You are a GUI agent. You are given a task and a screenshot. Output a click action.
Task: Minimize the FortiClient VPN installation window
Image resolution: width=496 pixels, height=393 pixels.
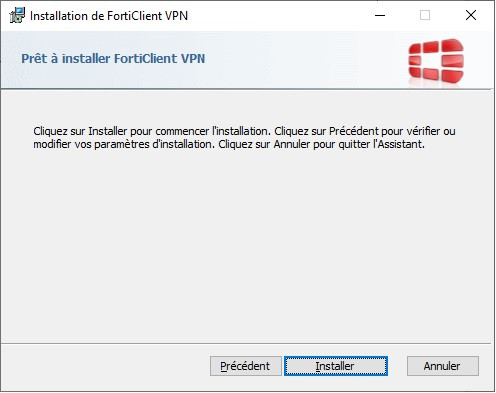(x=380, y=15)
